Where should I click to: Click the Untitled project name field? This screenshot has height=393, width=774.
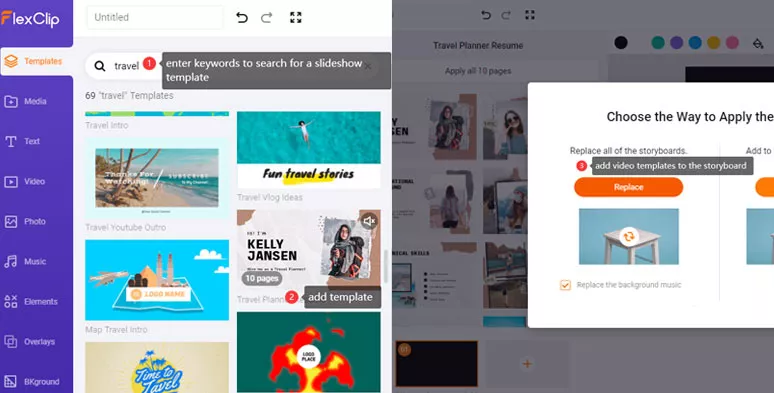click(155, 17)
